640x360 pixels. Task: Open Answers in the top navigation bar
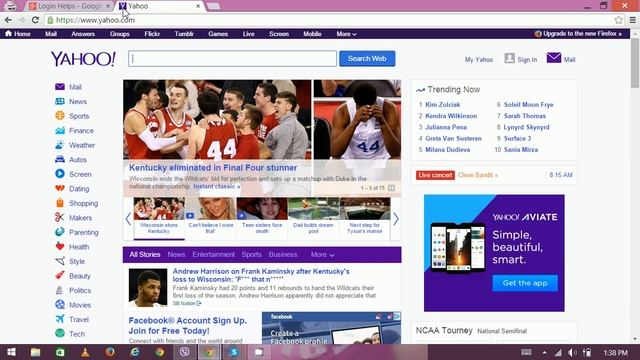[83, 34]
